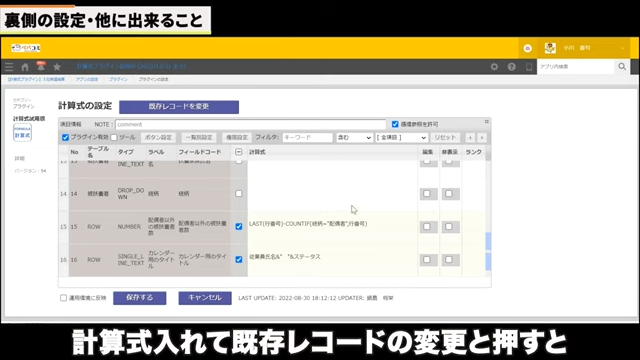
Task: Click the 保存する button
Action: (x=140, y=298)
